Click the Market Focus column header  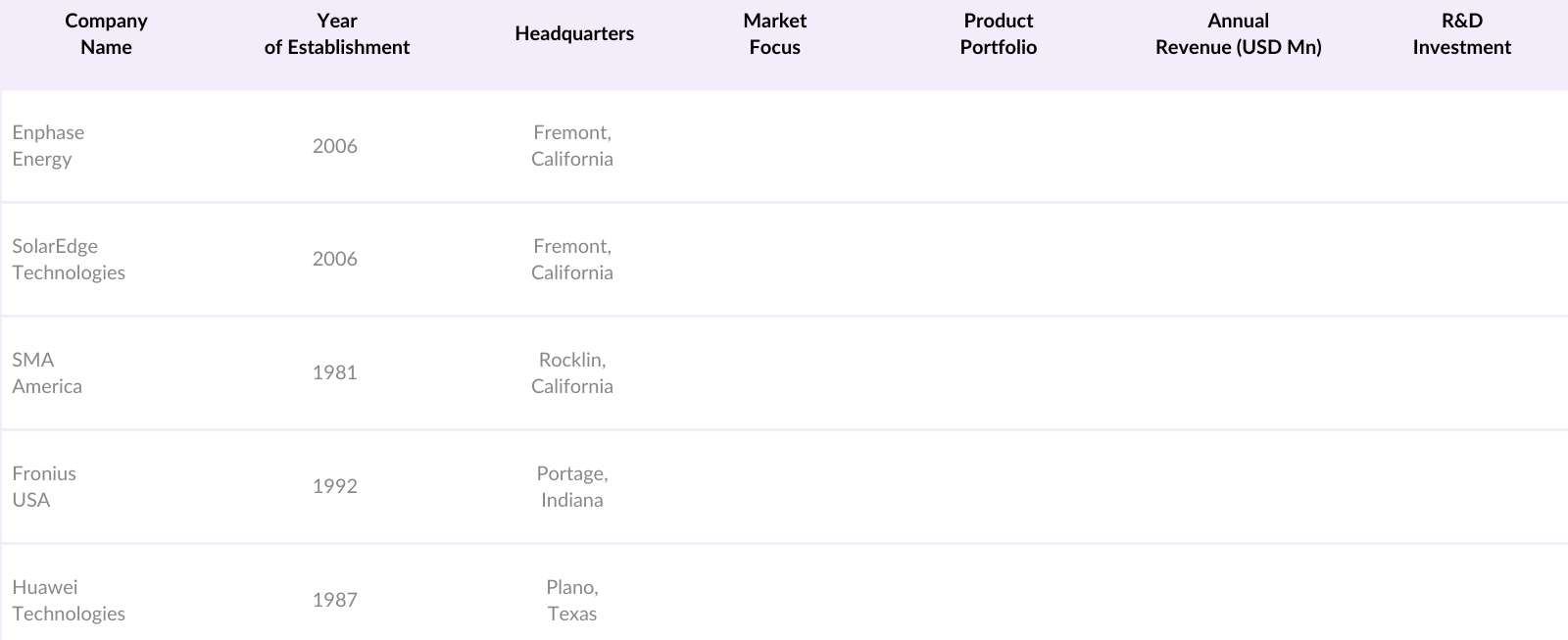coord(774,34)
